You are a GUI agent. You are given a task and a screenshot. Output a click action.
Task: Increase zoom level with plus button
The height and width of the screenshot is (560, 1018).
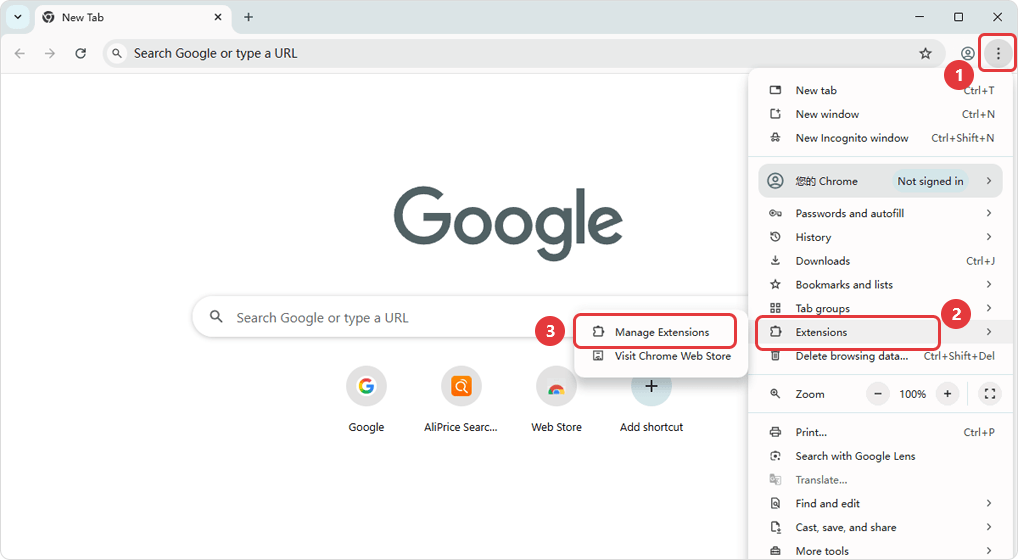point(947,394)
